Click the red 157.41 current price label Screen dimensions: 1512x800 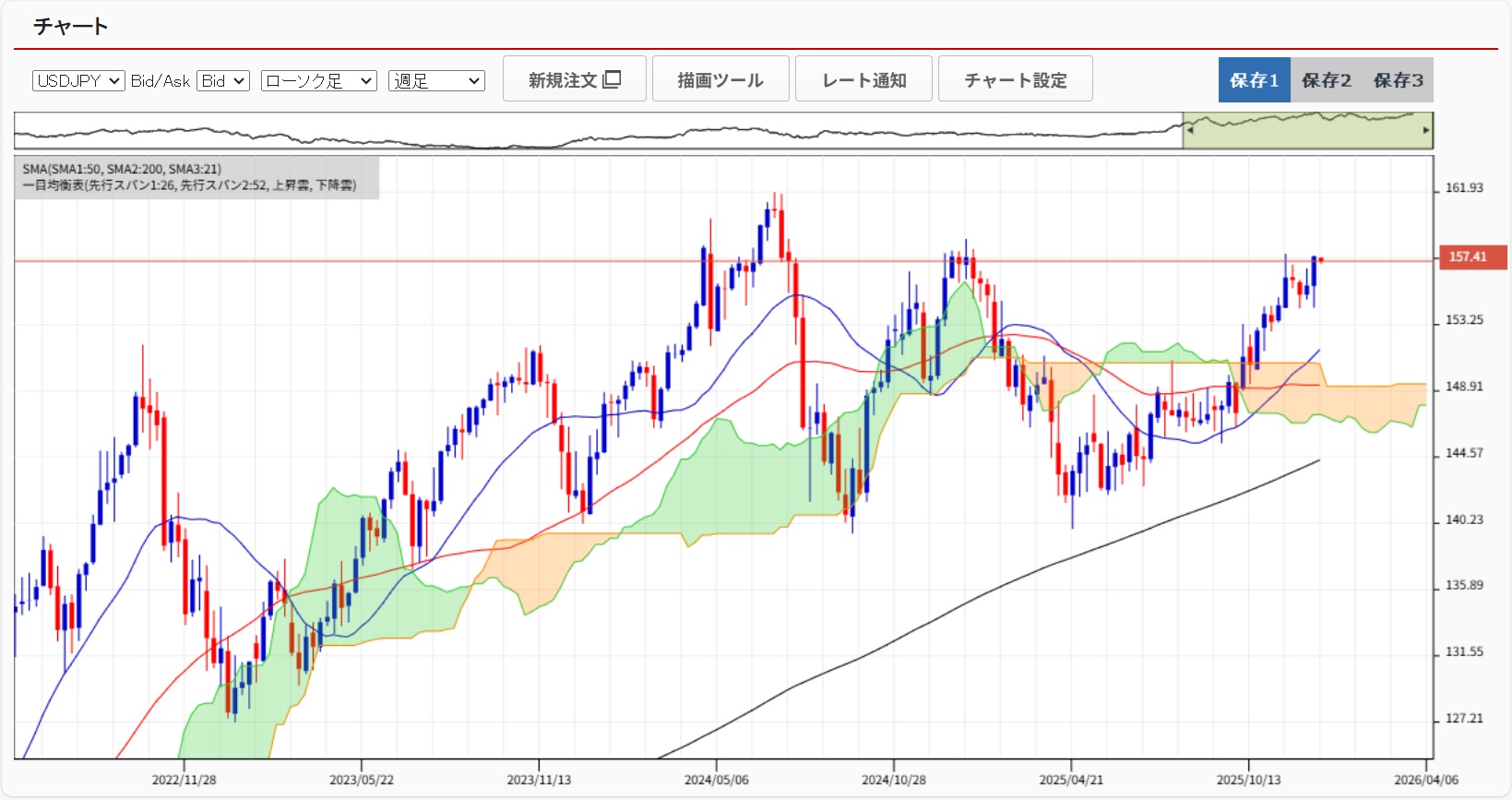pos(1468,257)
